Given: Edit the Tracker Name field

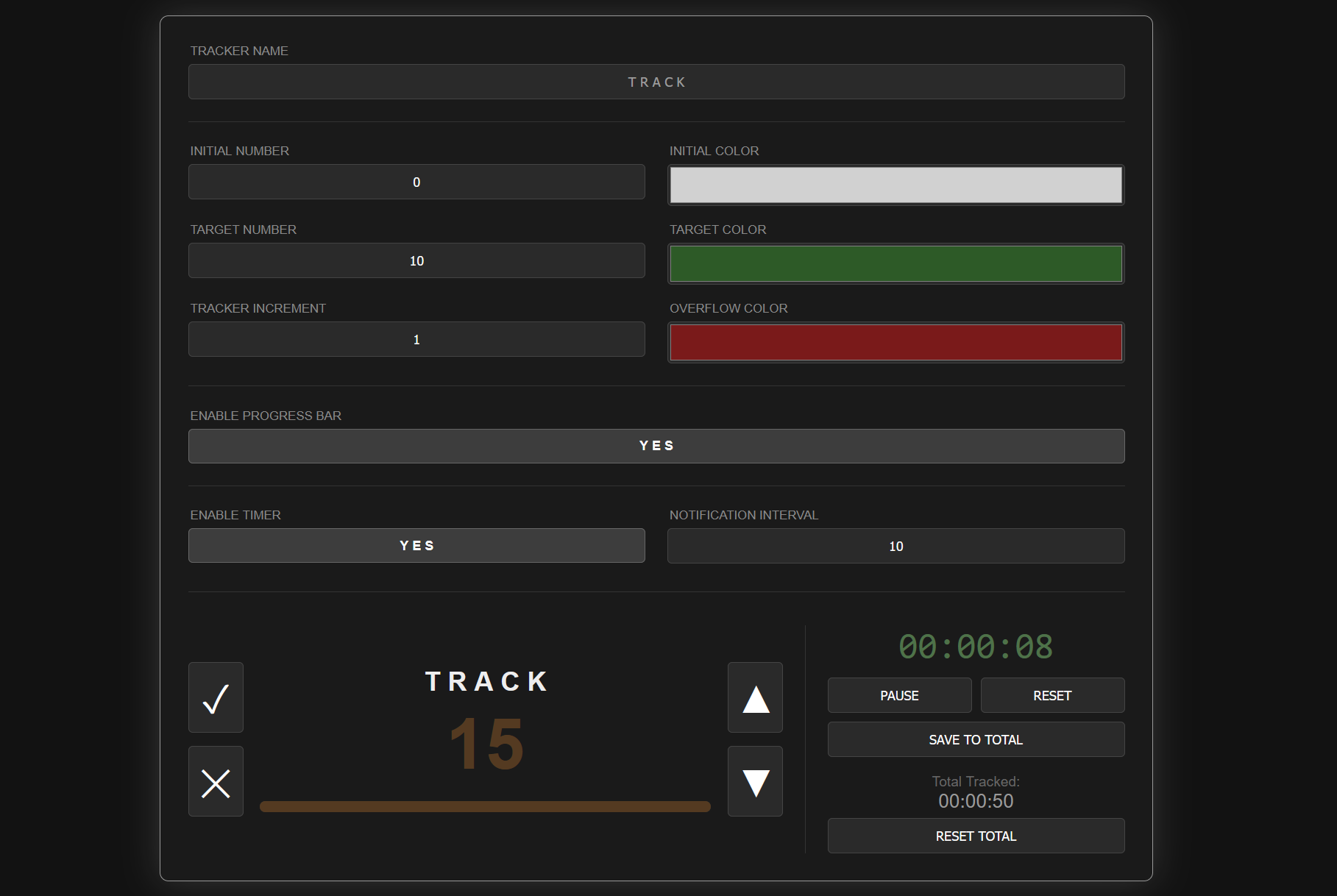Looking at the screenshot, I should tap(656, 82).
